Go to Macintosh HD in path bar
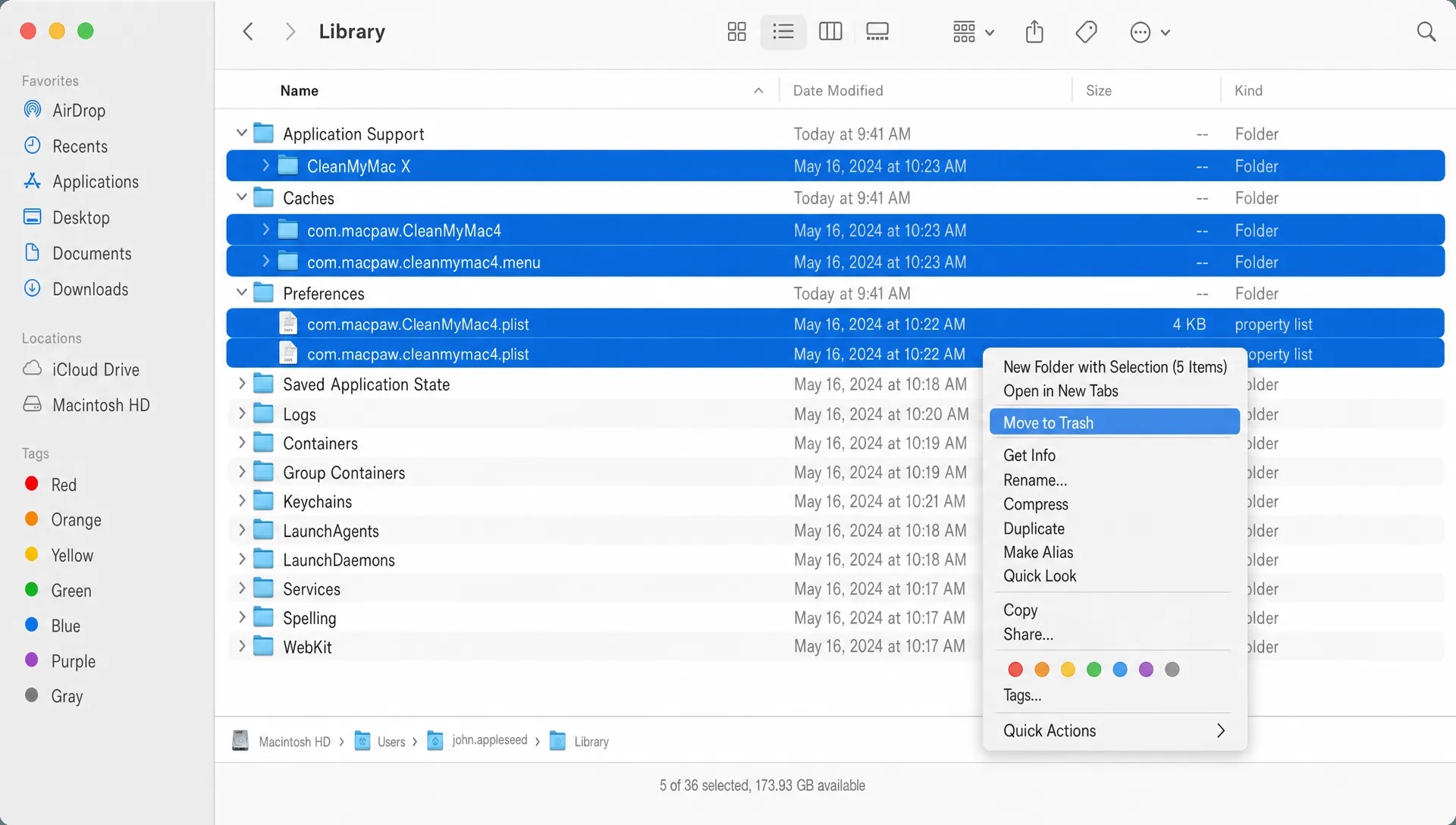This screenshot has height=825, width=1456. coord(281,741)
